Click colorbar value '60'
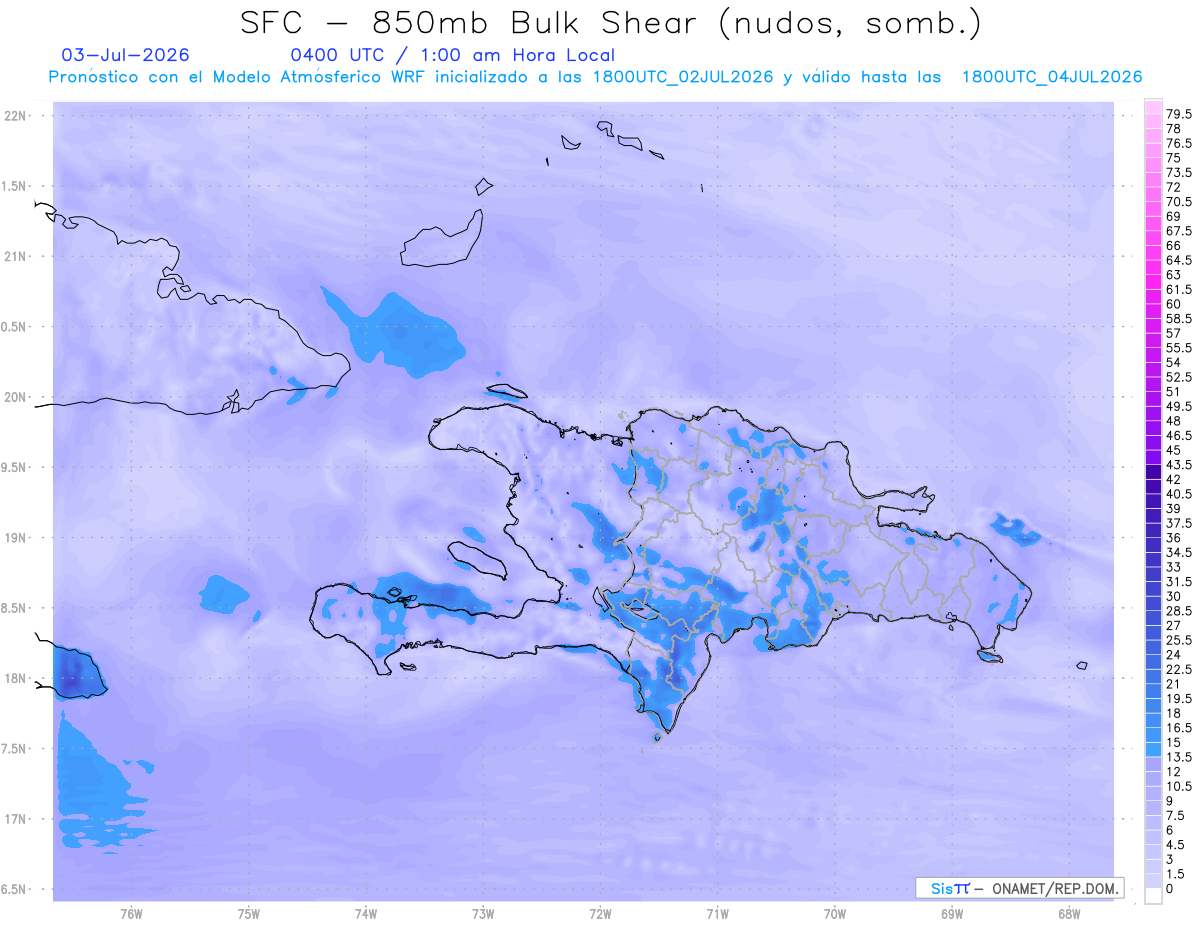1200x927 pixels. click(x=1174, y=304)
